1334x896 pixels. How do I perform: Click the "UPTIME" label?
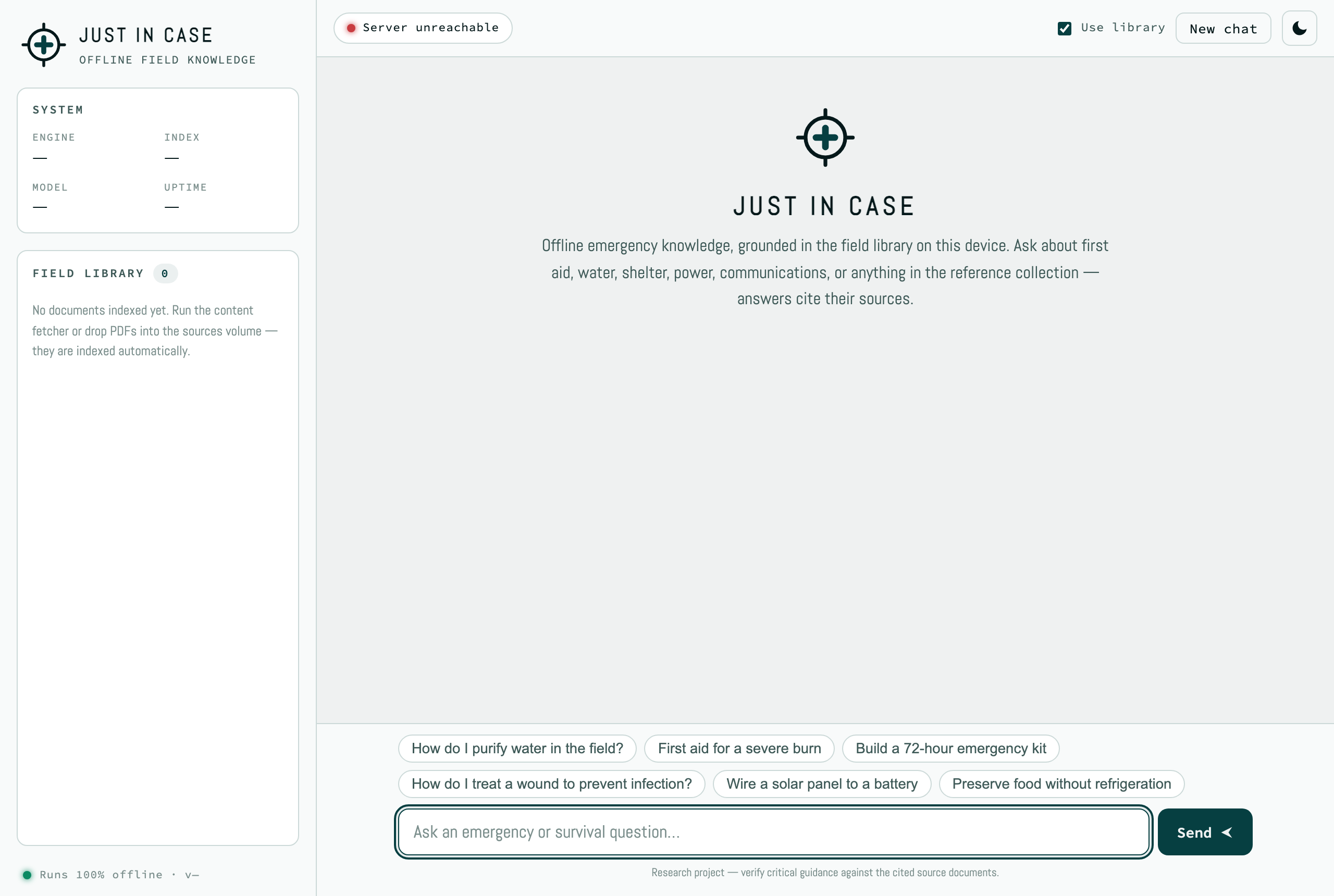point(186,188)
